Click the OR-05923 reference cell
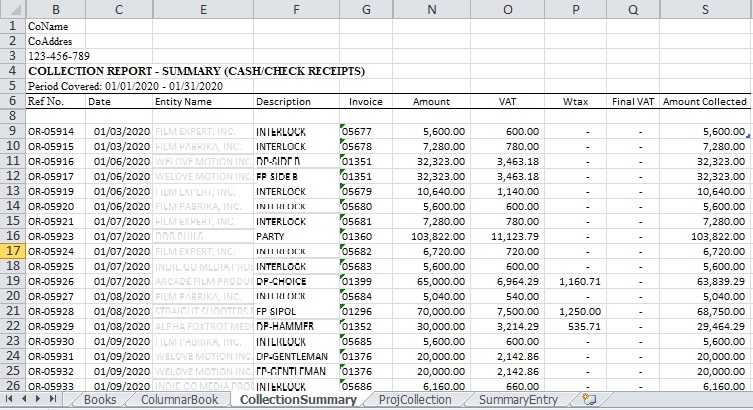The width and height of the screenshot is (753, 410). point(56,236)
